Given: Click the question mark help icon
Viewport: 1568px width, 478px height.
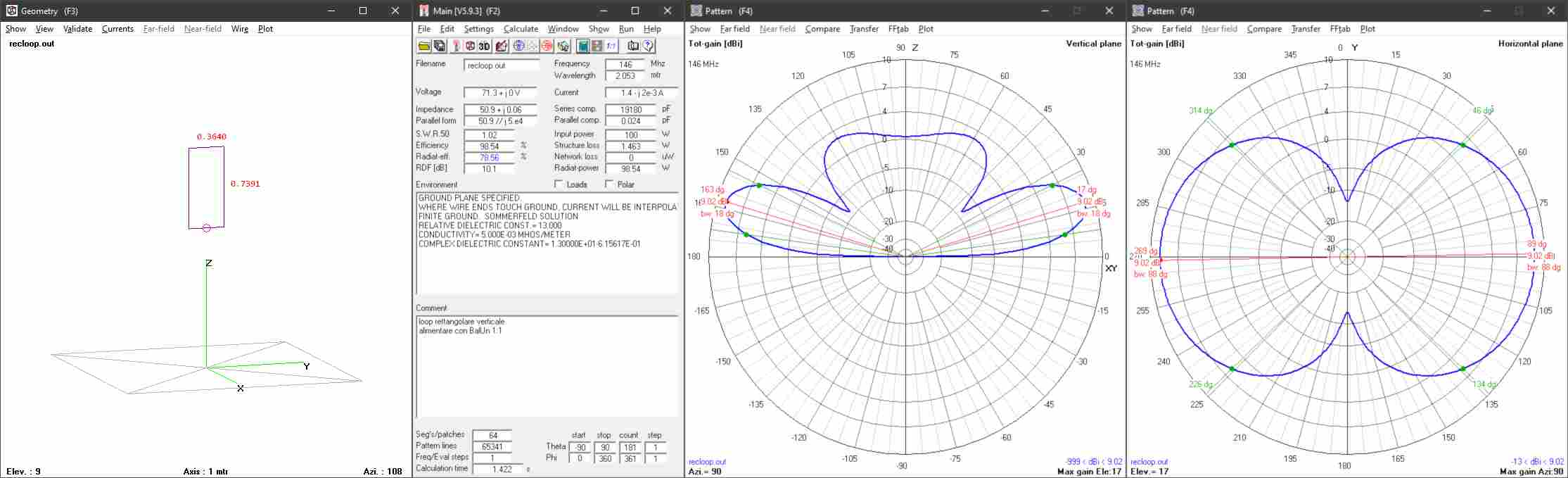Looking at the screenshot, I should [x=648, y=46].
